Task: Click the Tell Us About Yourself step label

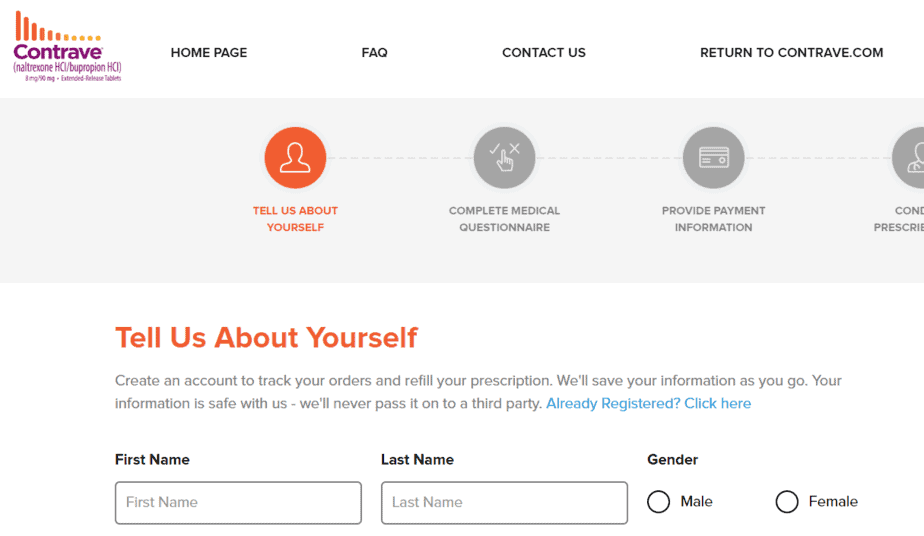Action: click(x=295, y=219)
